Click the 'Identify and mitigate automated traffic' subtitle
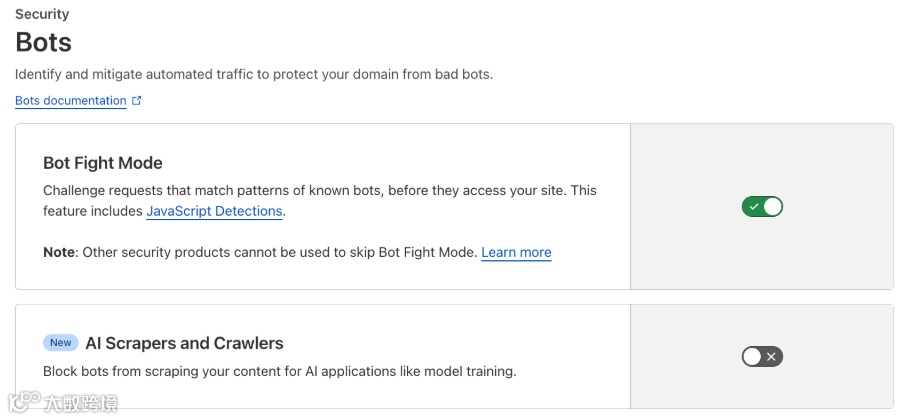The width and height of the screenshot is (903, 420). 254,74
